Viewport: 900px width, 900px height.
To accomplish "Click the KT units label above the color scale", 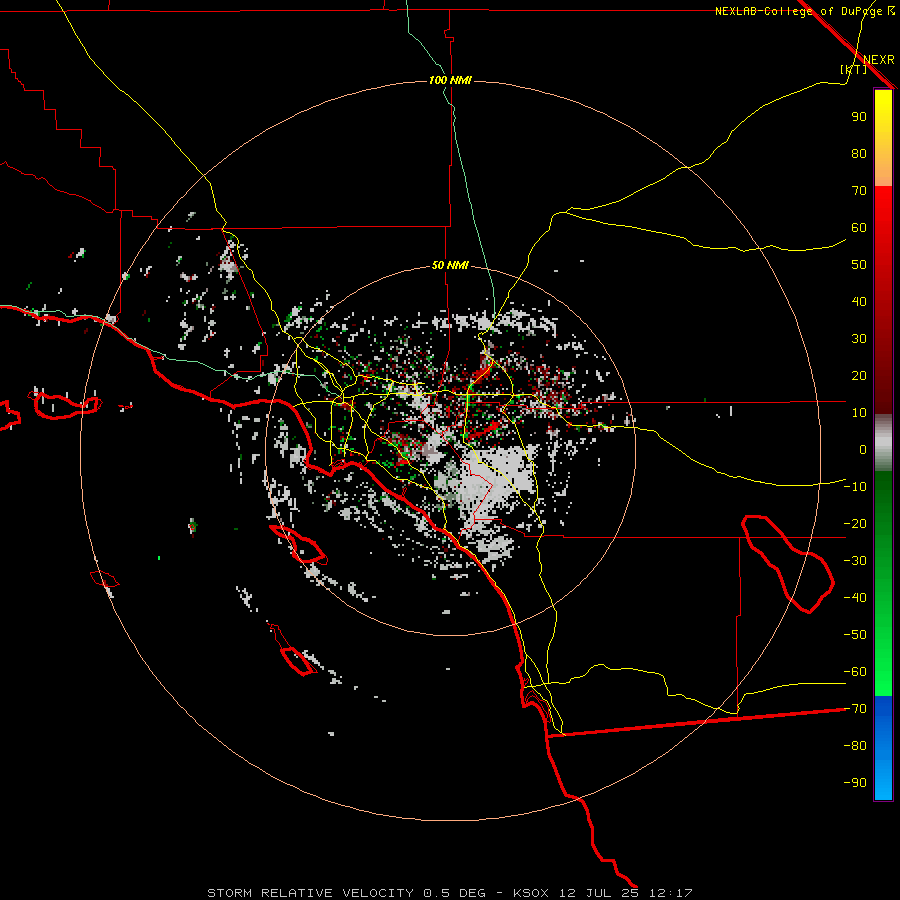I will coord(854,69).
